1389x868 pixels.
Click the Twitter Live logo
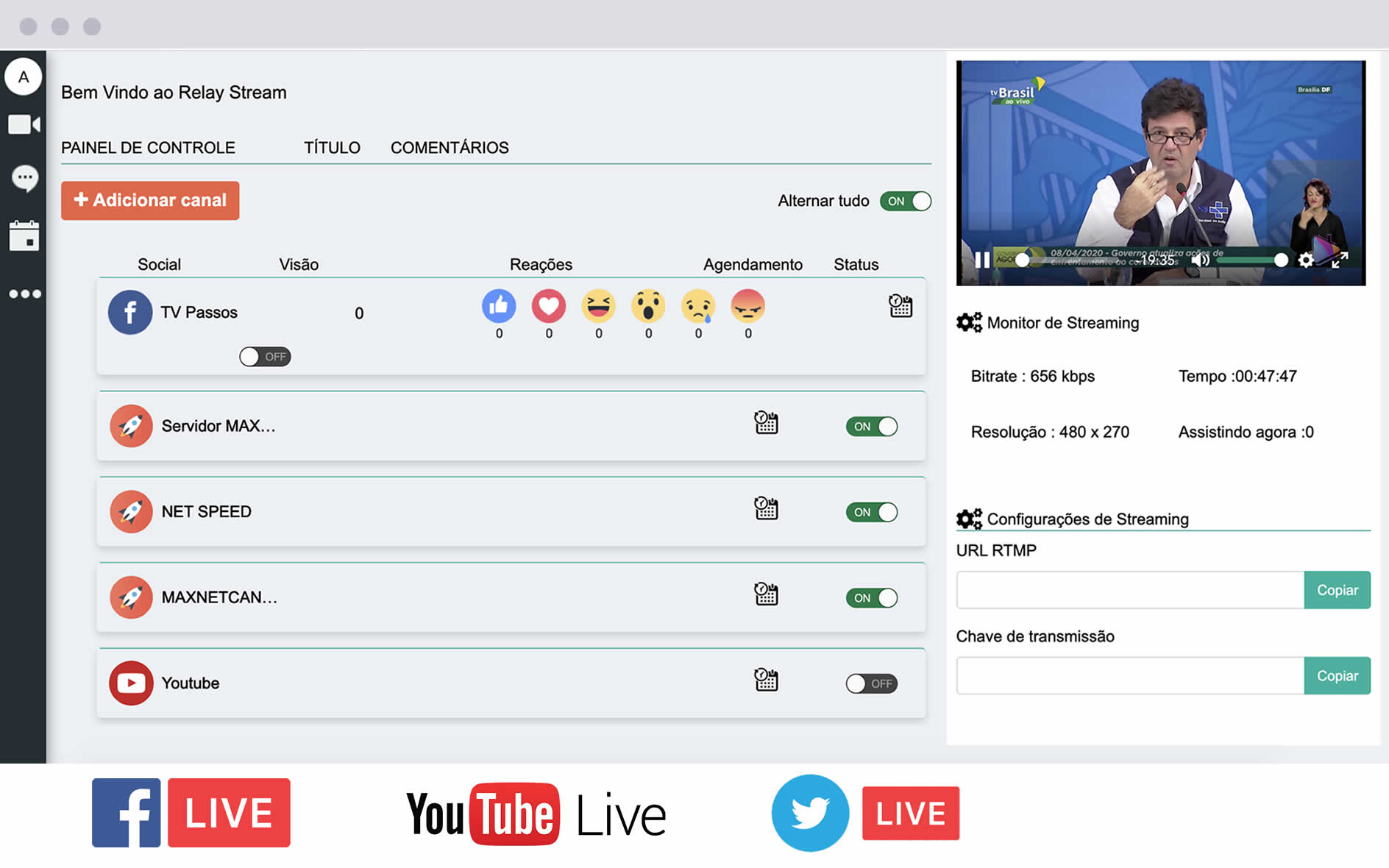(865, 813)
